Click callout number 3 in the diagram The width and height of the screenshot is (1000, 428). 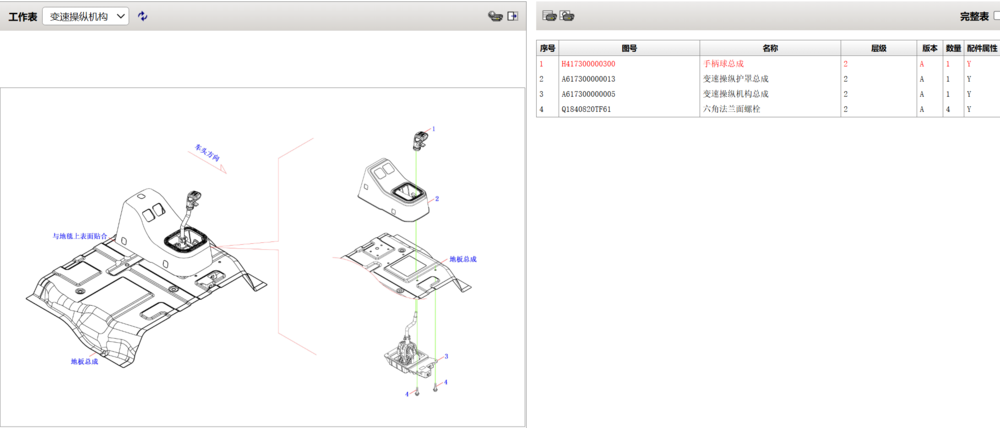[x=446, y=357]
